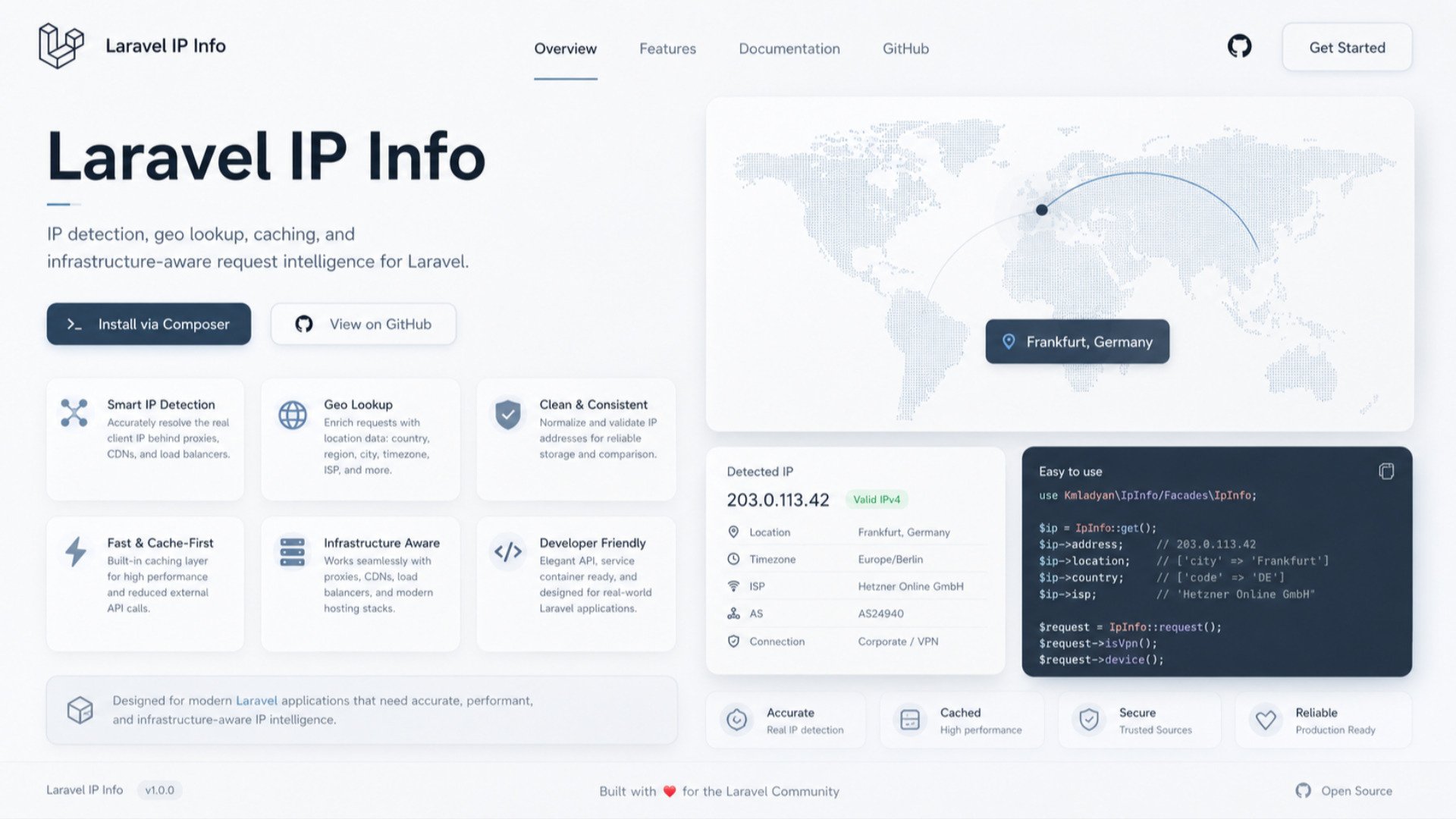Copy code with the clipboard icon
1456x819 pixels.
coord(1386,472)
